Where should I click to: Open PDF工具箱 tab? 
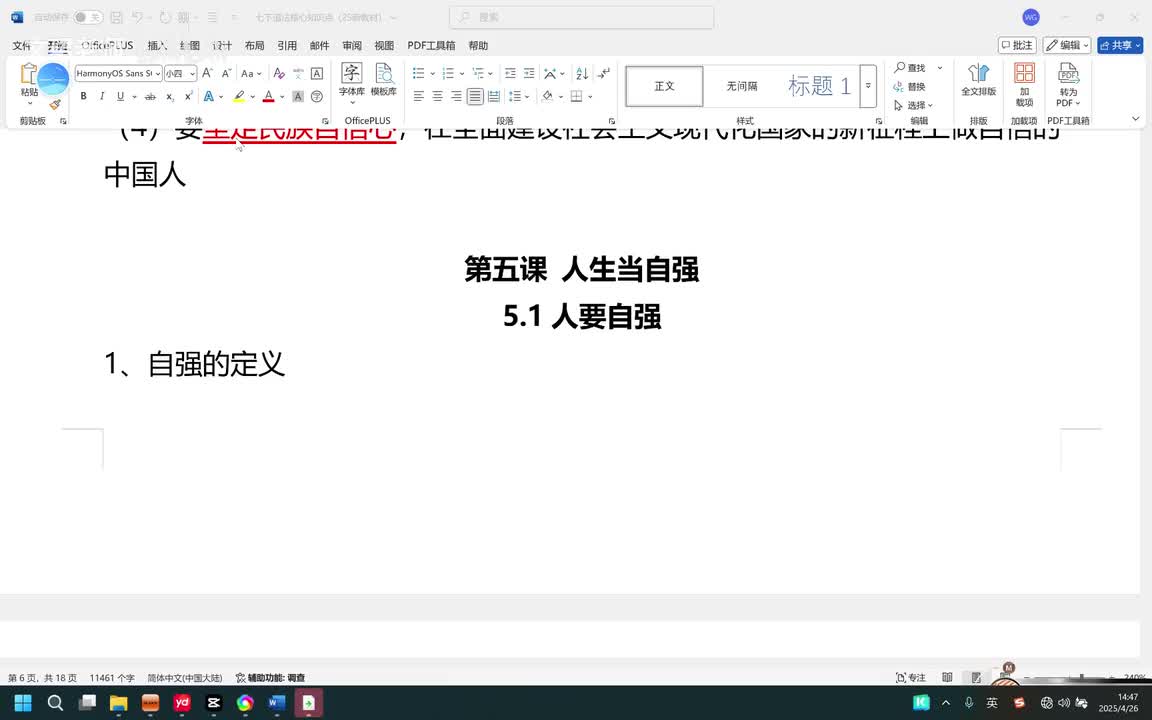(x=431, y=46)
